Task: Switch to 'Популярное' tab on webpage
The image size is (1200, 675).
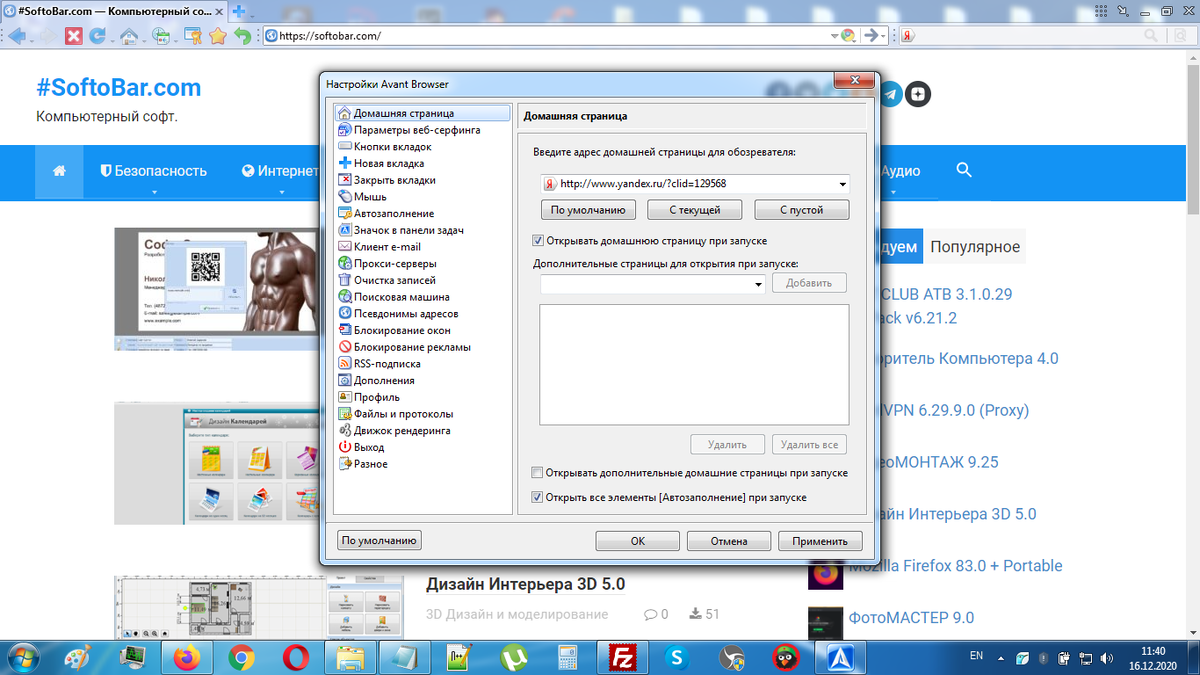Action: coord(975,247)
